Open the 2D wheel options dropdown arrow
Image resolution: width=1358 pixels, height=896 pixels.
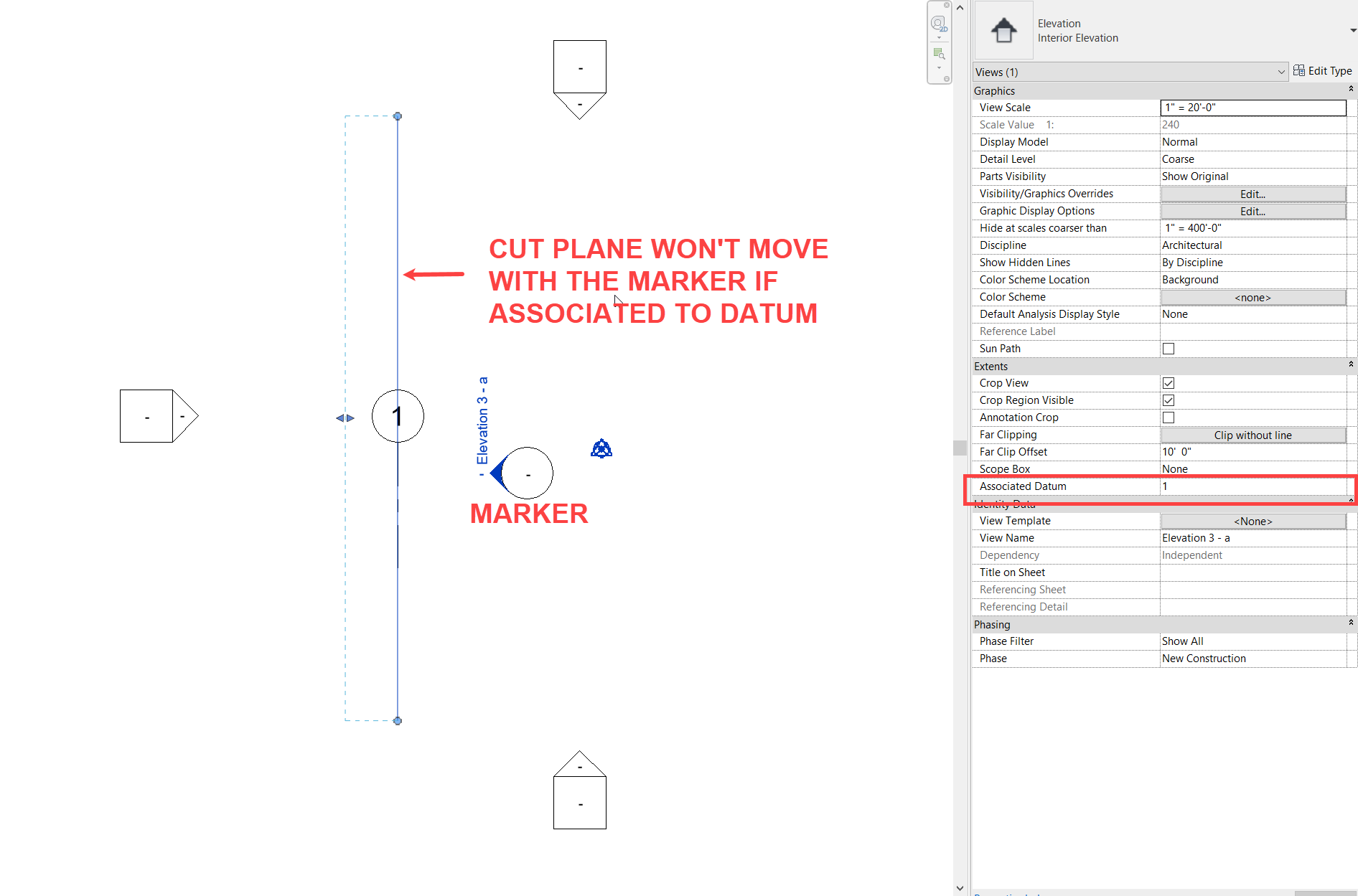(x=939, y=37)
